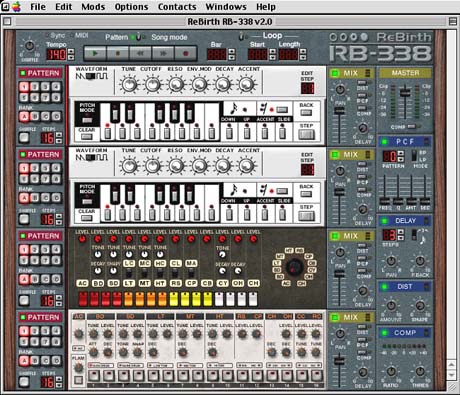Click the 808 instrument selector dial
The height and width of the screenshot is (395, 460).
(295, 267)
